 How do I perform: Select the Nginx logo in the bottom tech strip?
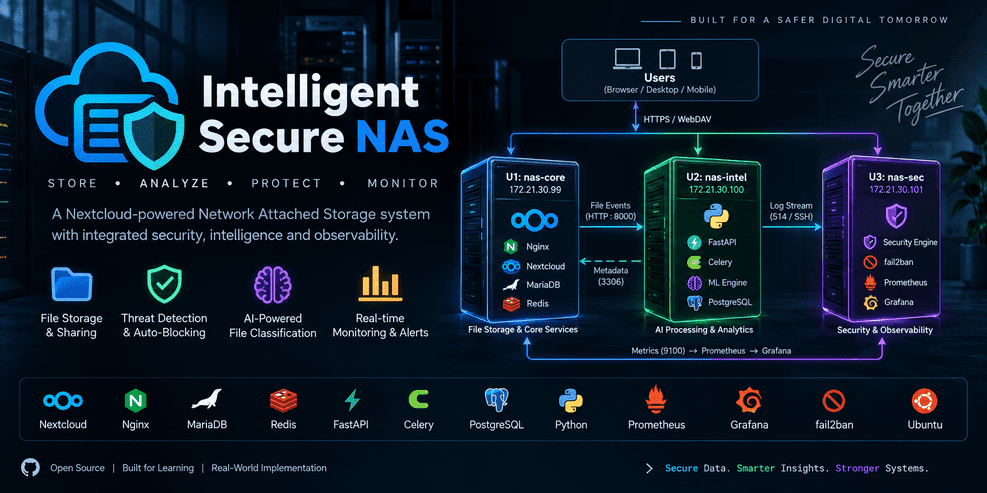135,400
